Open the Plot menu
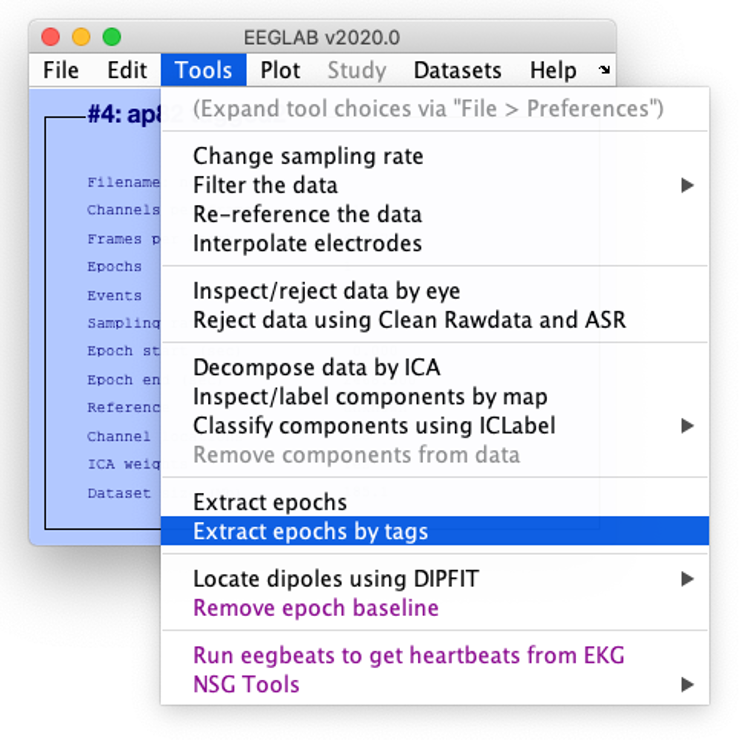 (x=280, y=70)
